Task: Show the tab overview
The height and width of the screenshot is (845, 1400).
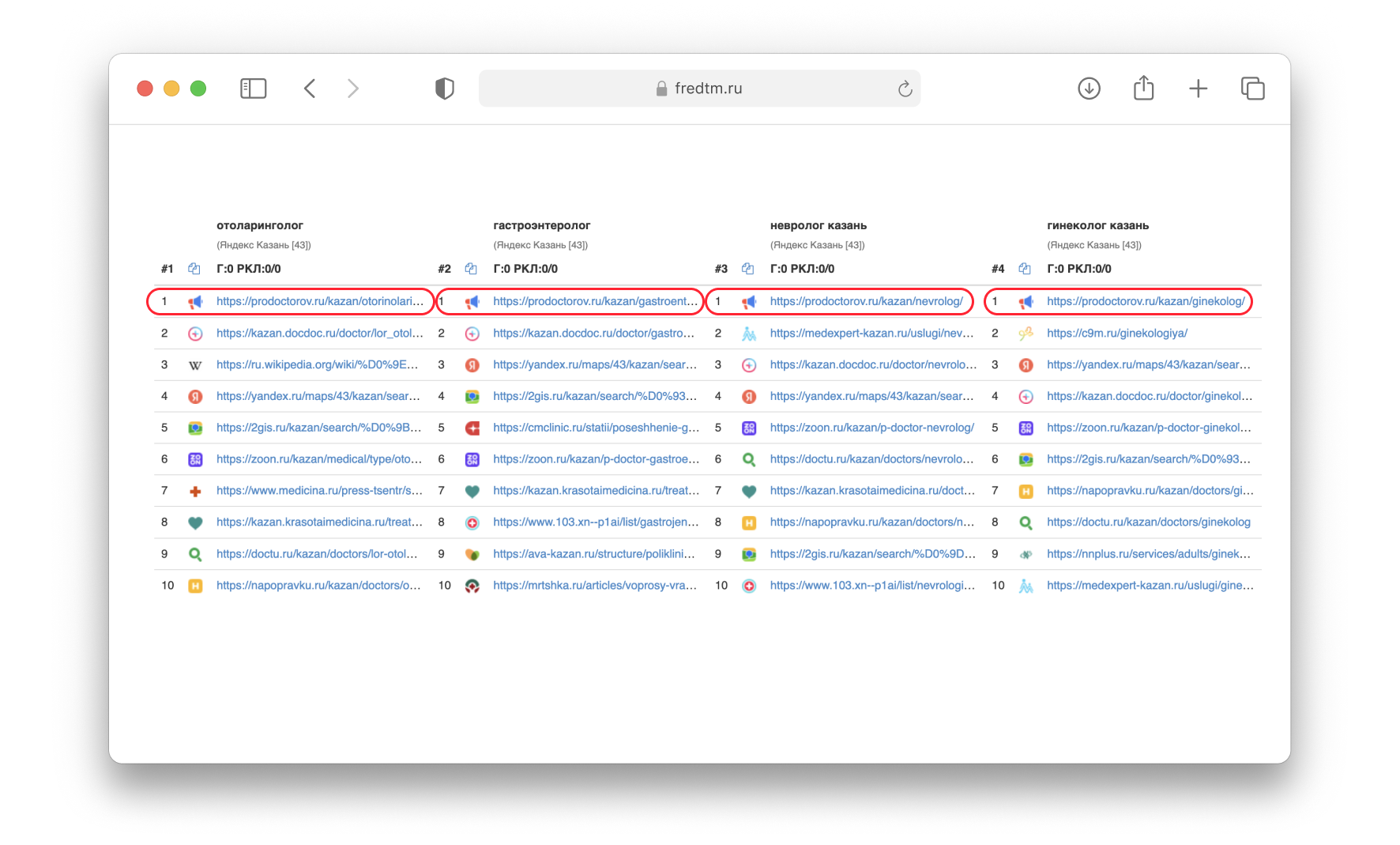Action: (1253, 89)
